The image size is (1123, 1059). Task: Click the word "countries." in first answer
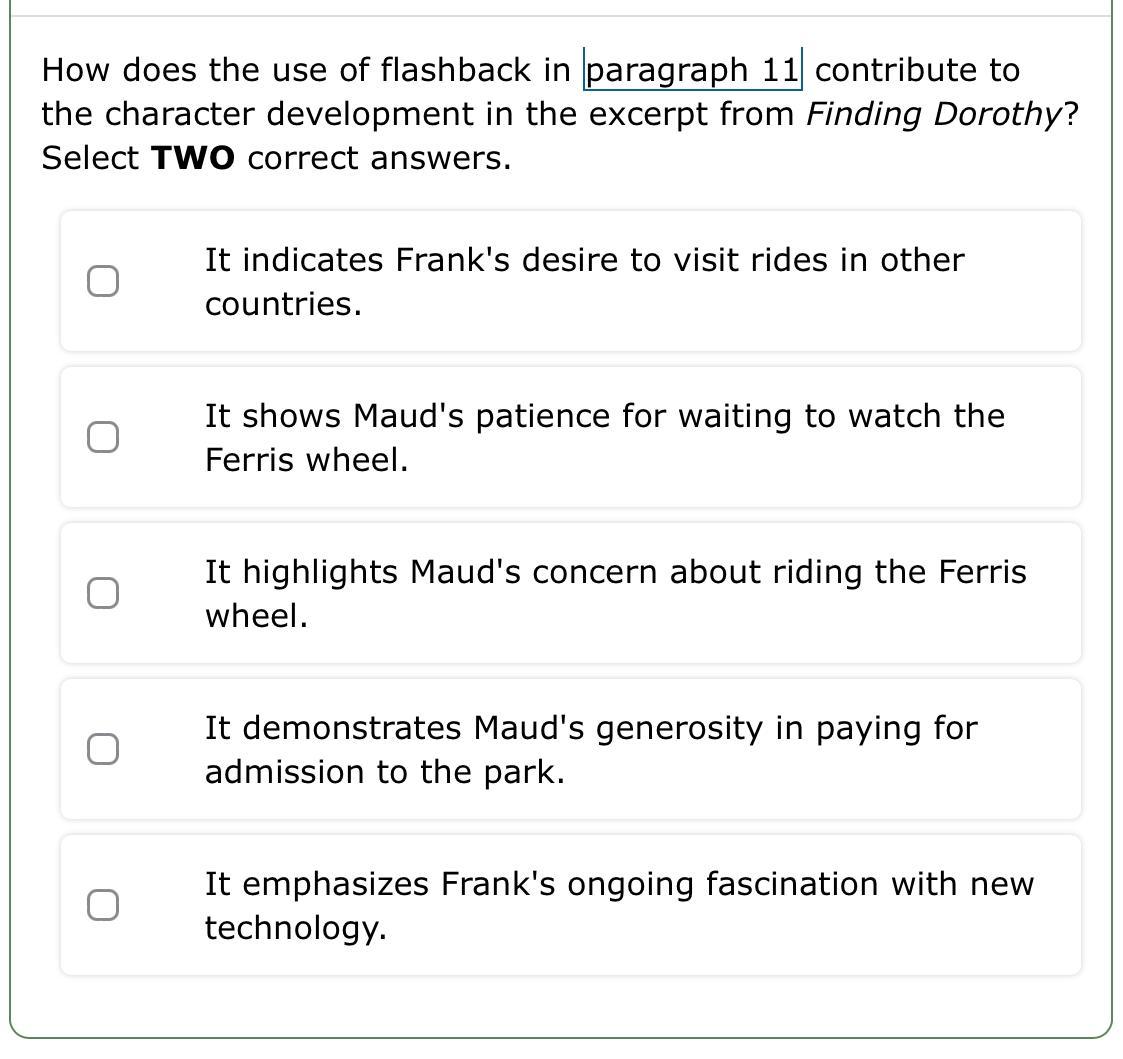tap(283, 305)
